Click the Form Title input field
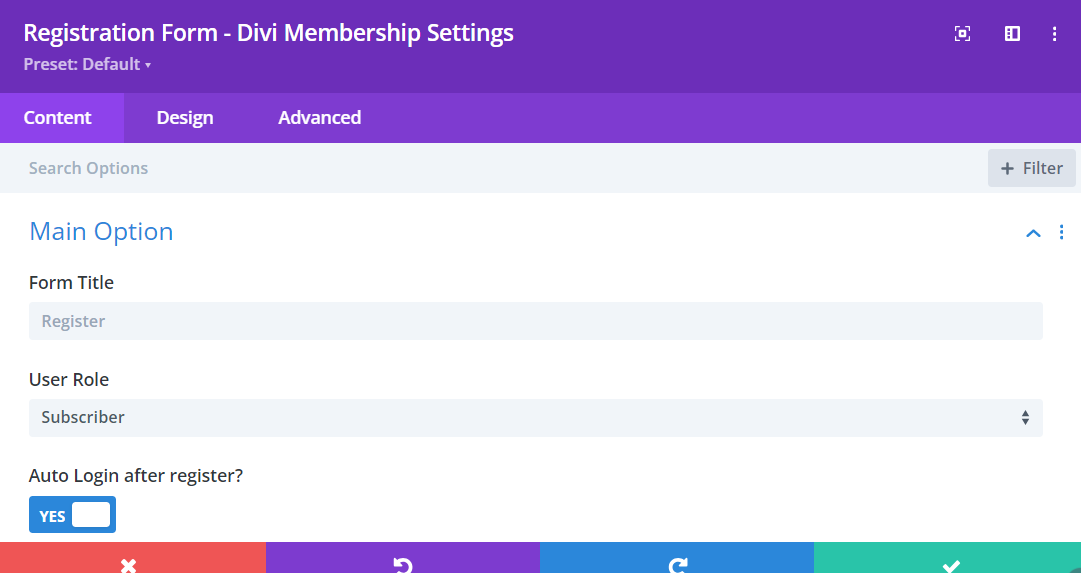Screen dimensions: 1081x573 tap(536, 321)
